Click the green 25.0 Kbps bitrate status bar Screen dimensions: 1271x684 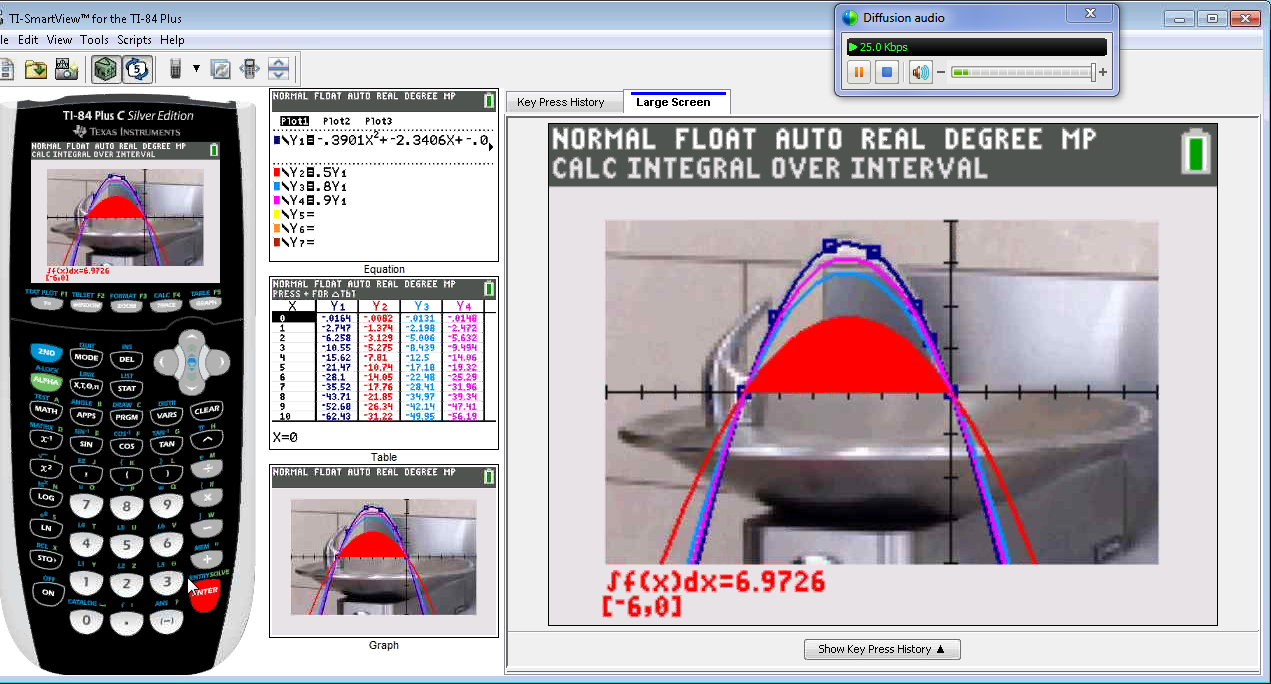pos(976,47)
